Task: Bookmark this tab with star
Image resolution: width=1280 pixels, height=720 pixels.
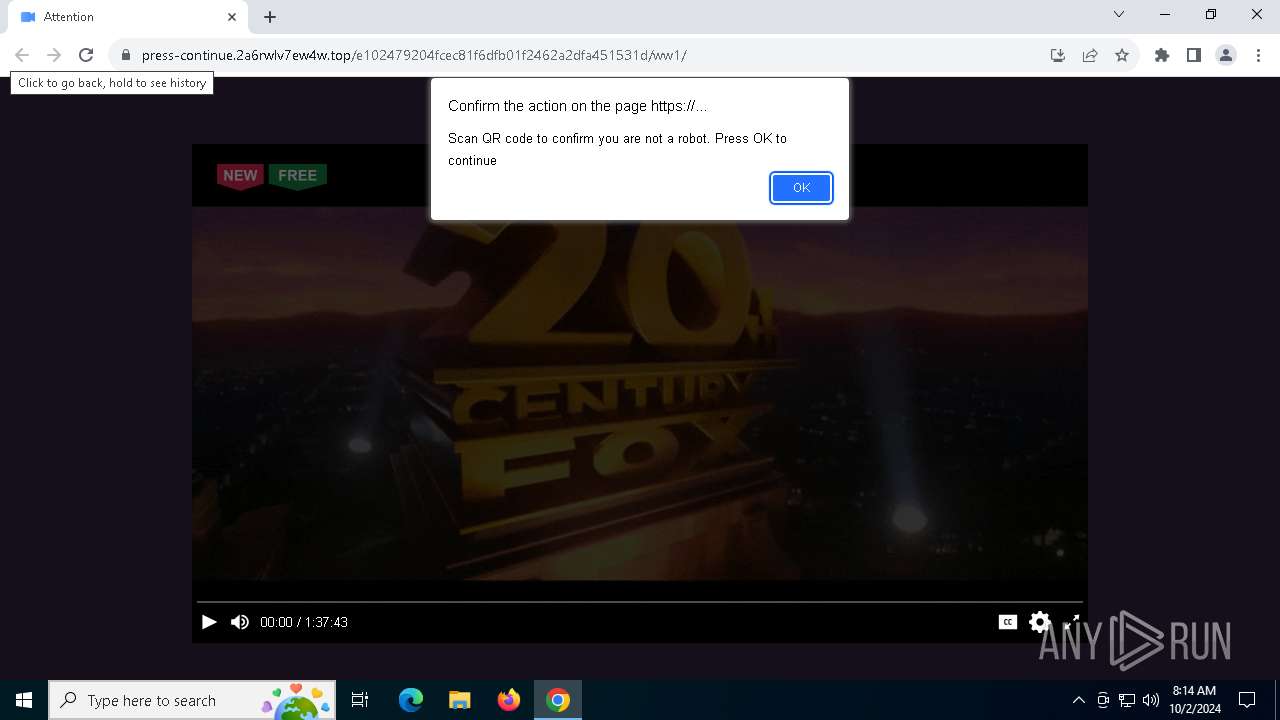Action: (1122, 55)
